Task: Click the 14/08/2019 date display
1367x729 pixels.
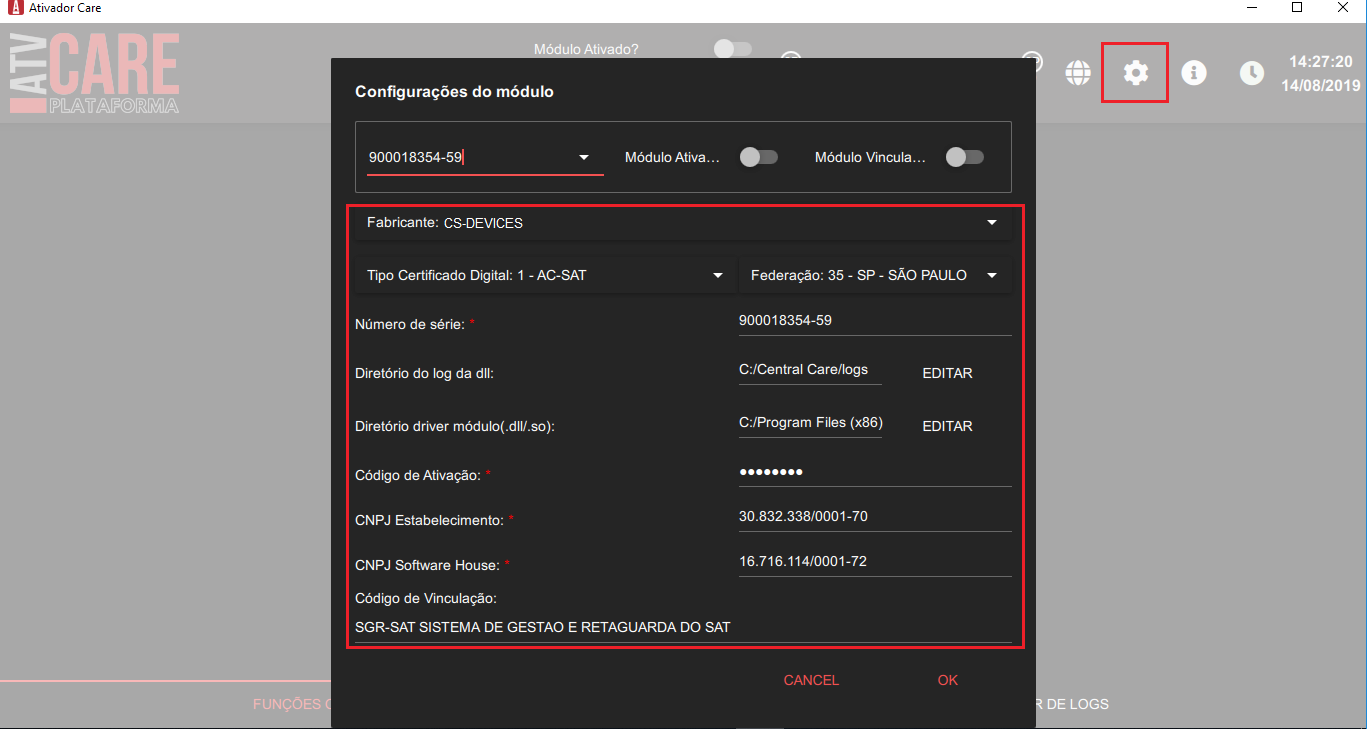Action: [x=1320, y=86]
